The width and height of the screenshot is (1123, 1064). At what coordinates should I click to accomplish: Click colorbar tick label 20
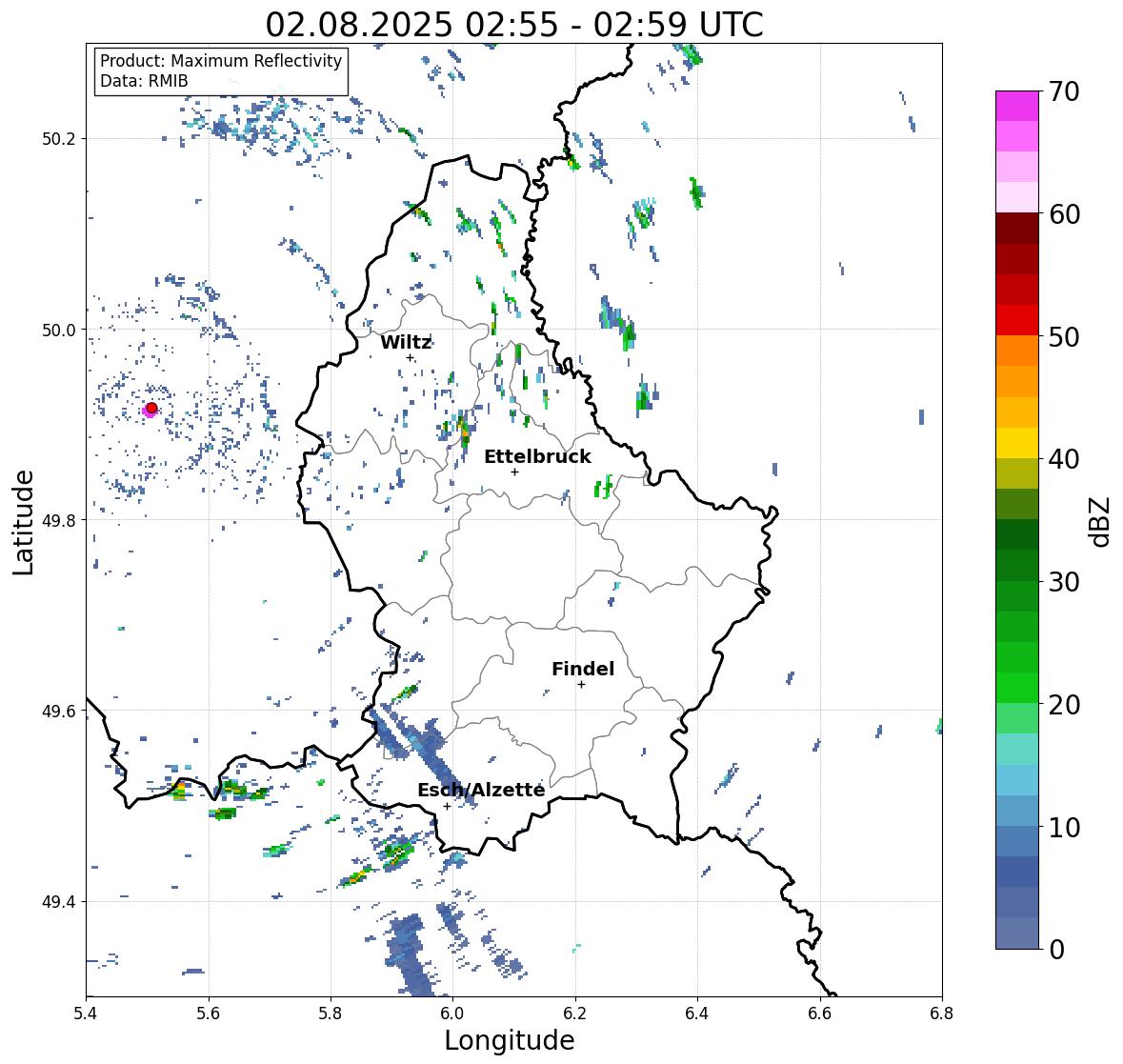(1064, 704)
